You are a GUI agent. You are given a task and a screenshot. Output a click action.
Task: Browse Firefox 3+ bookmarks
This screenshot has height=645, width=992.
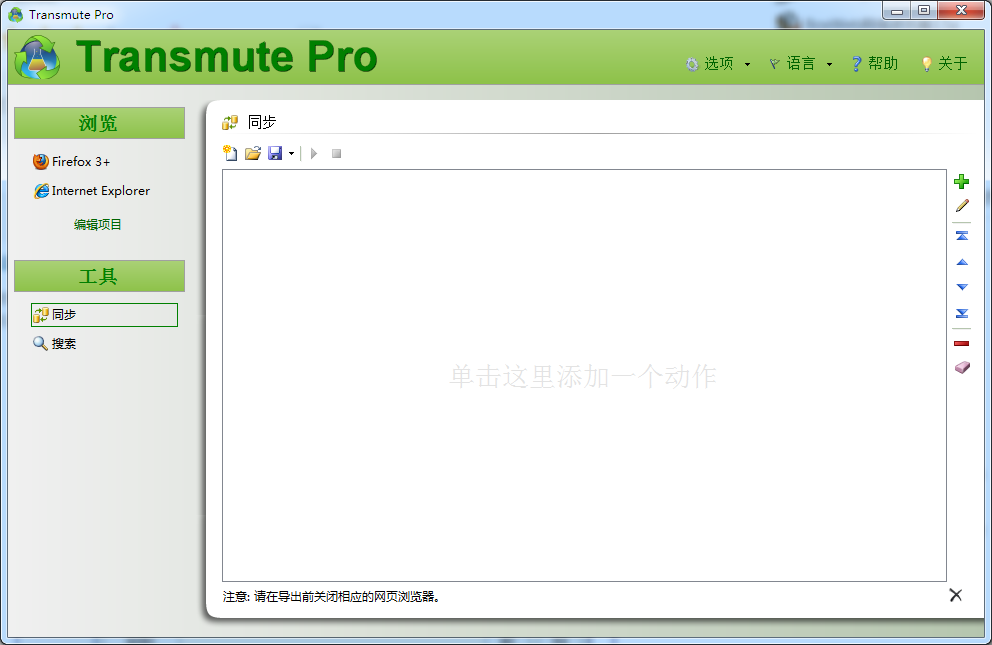pos(81,162)
